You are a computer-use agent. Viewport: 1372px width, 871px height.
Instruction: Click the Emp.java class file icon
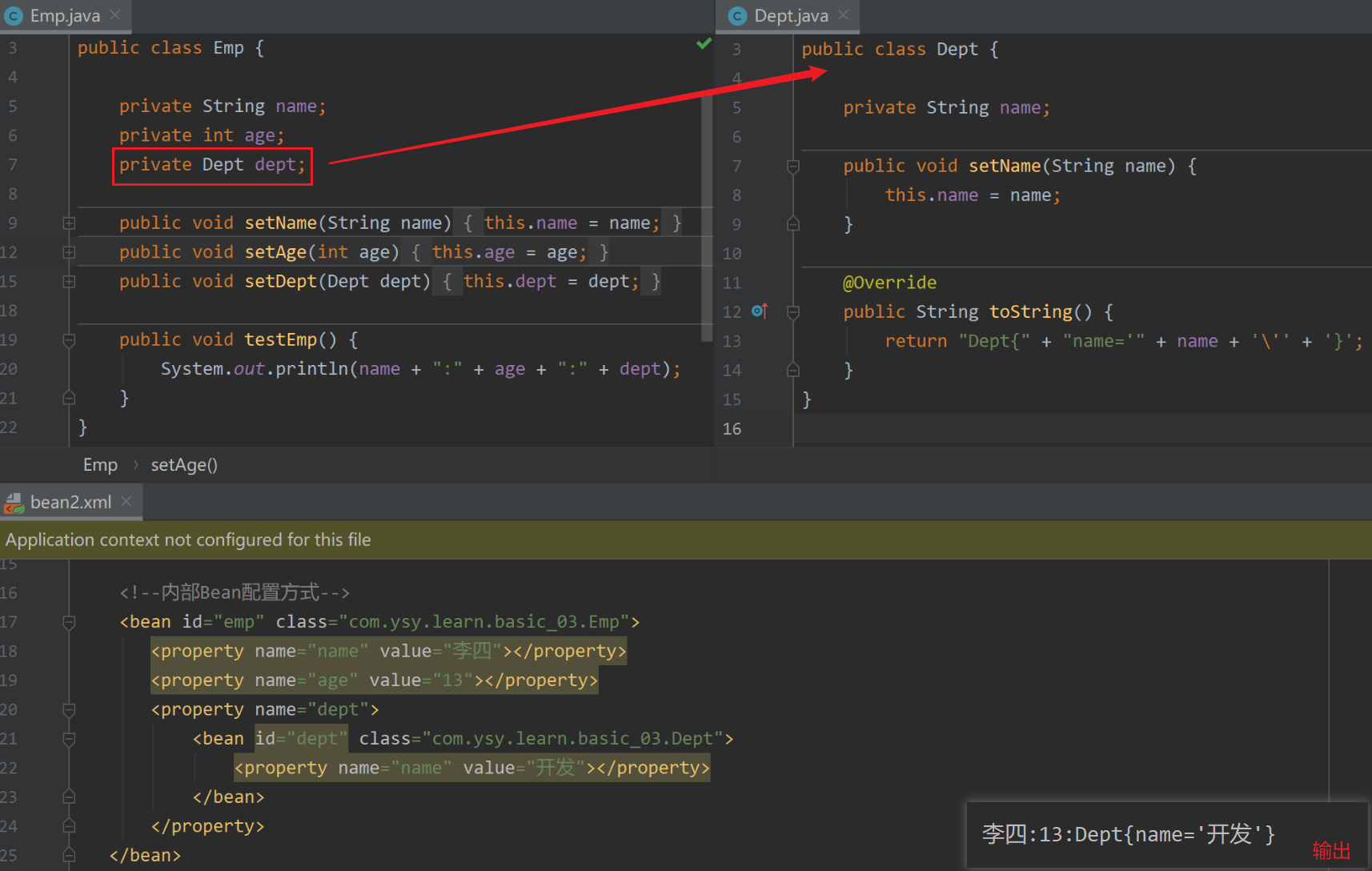[14, 16]
